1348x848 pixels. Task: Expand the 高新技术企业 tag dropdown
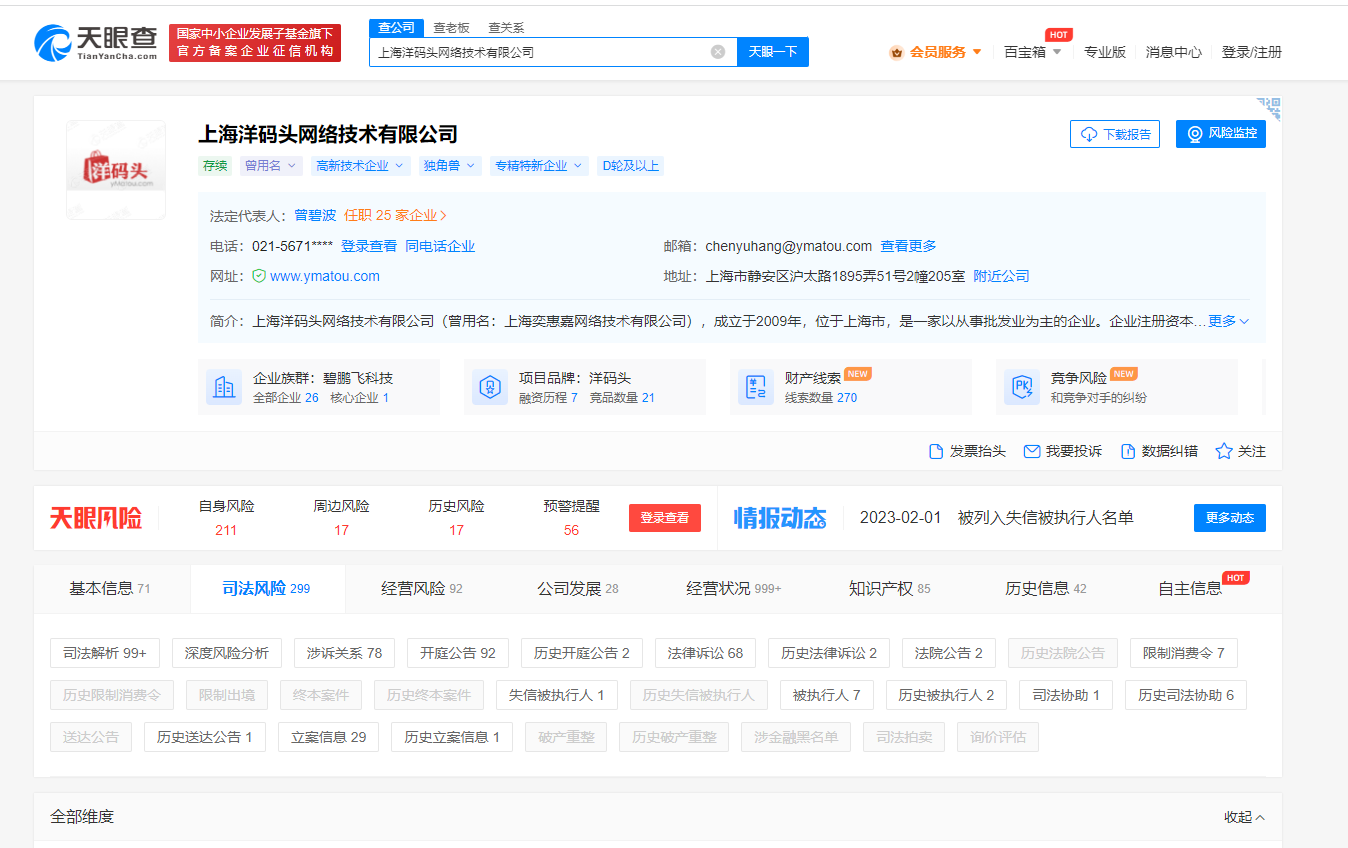(x=358, y=166)
